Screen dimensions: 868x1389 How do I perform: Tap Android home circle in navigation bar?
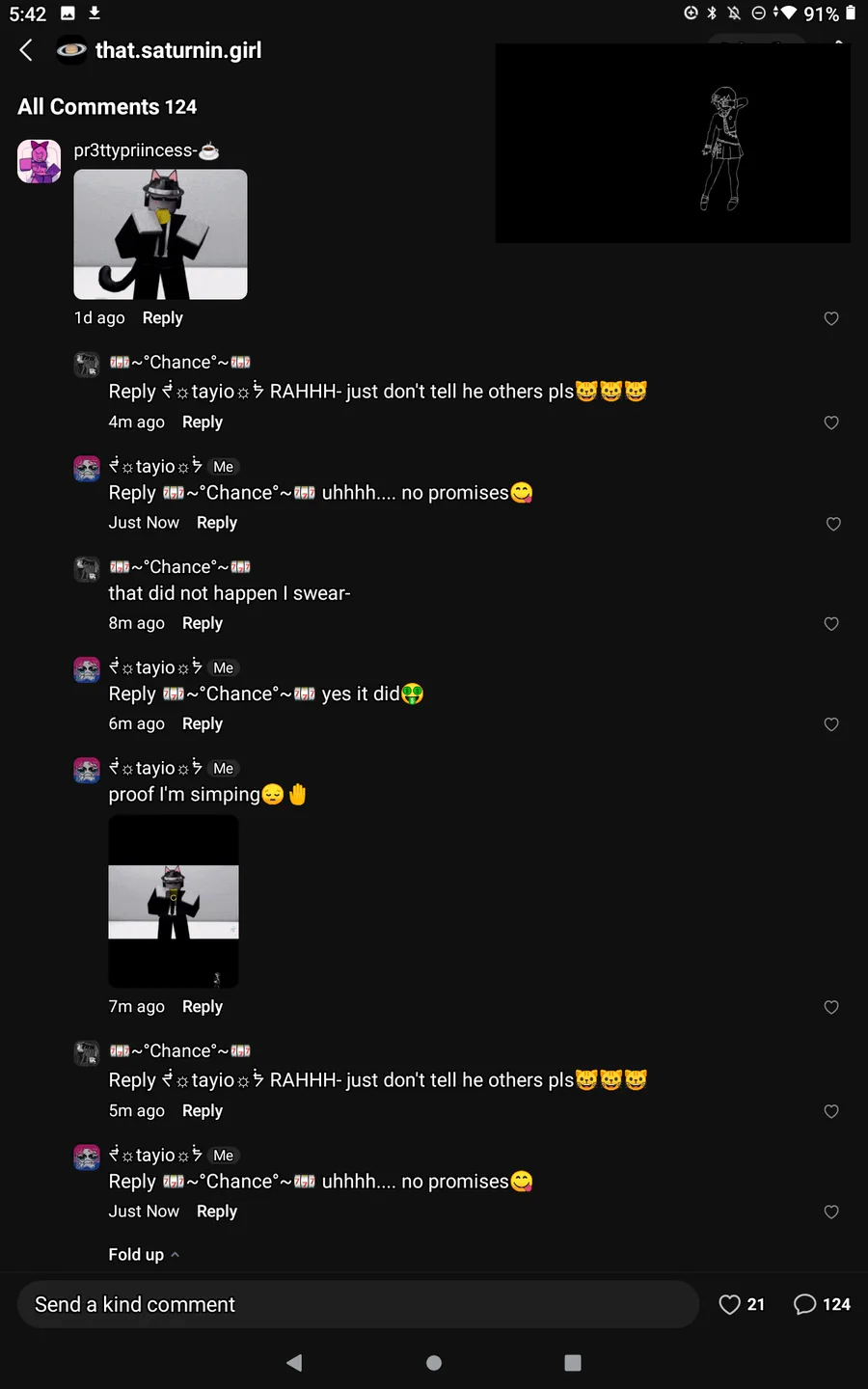click(434, 1362)
